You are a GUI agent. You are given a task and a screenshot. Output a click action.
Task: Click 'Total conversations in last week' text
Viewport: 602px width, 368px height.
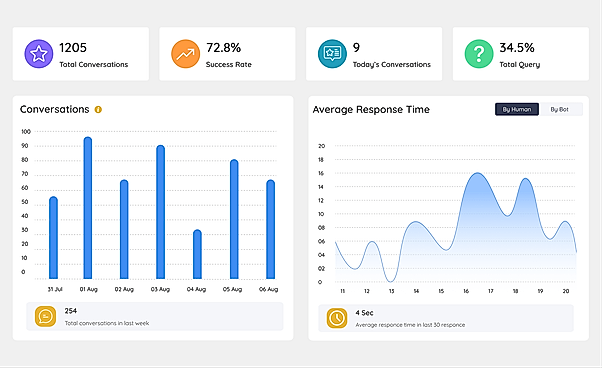coord(107,323)
